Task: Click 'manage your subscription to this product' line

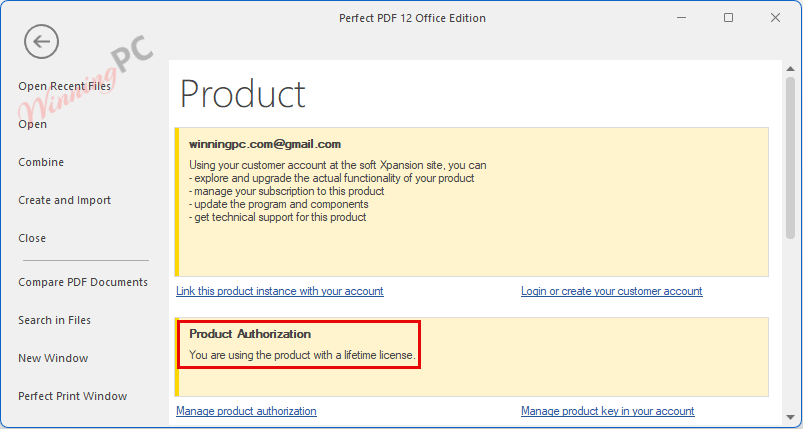Action: [287, 191]
